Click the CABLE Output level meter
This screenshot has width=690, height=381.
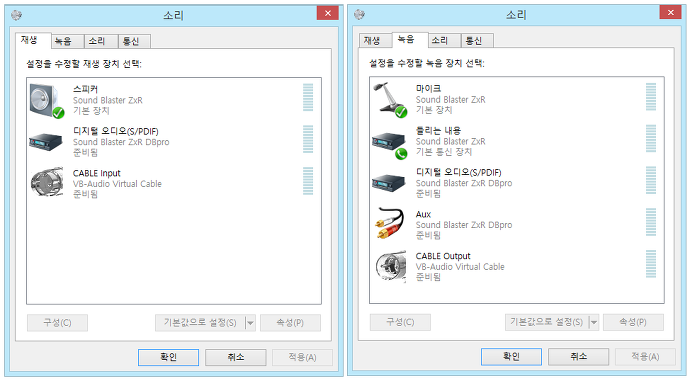651,264
